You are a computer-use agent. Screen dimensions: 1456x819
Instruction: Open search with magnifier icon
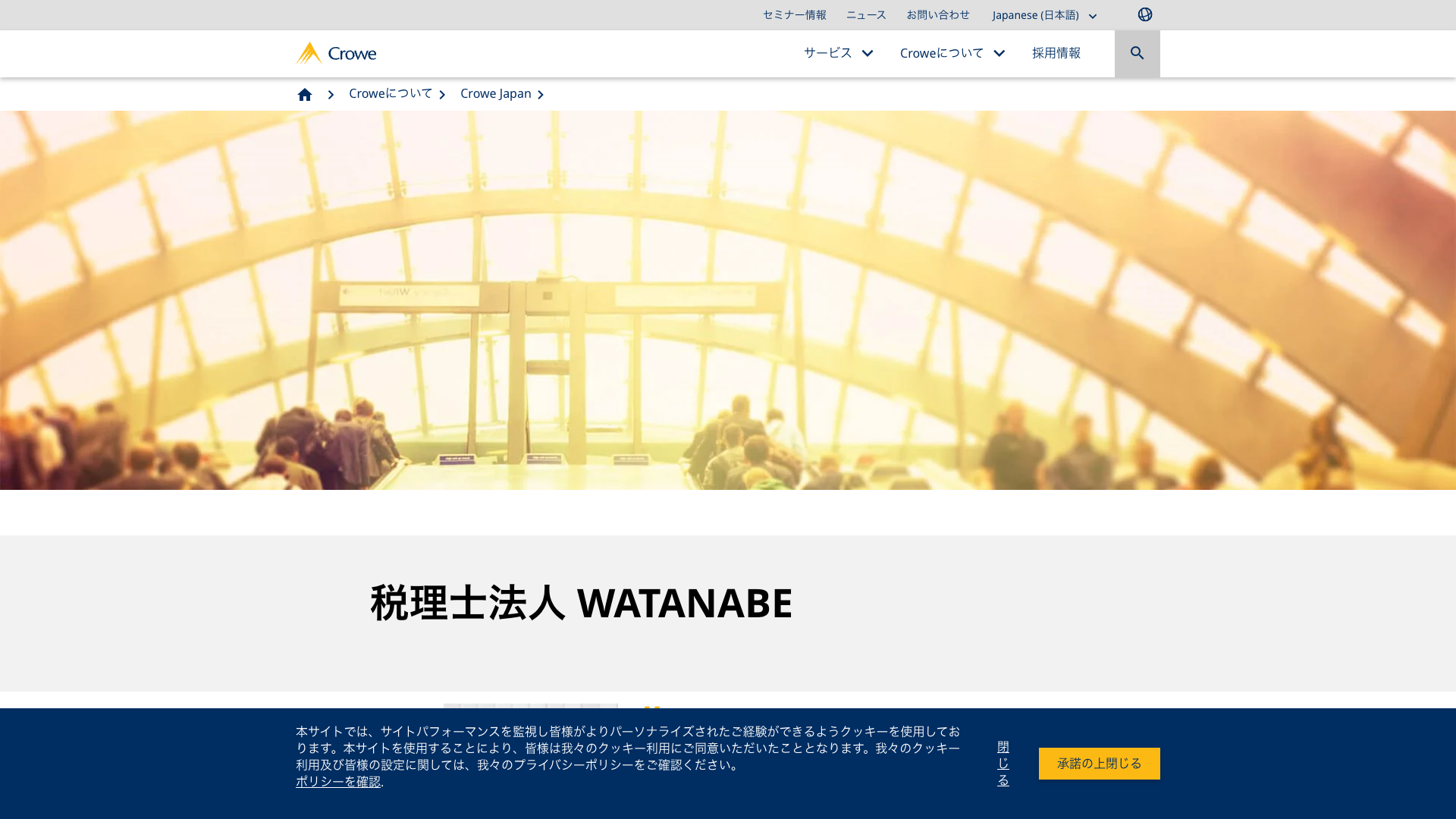[x=1137, y=53]
